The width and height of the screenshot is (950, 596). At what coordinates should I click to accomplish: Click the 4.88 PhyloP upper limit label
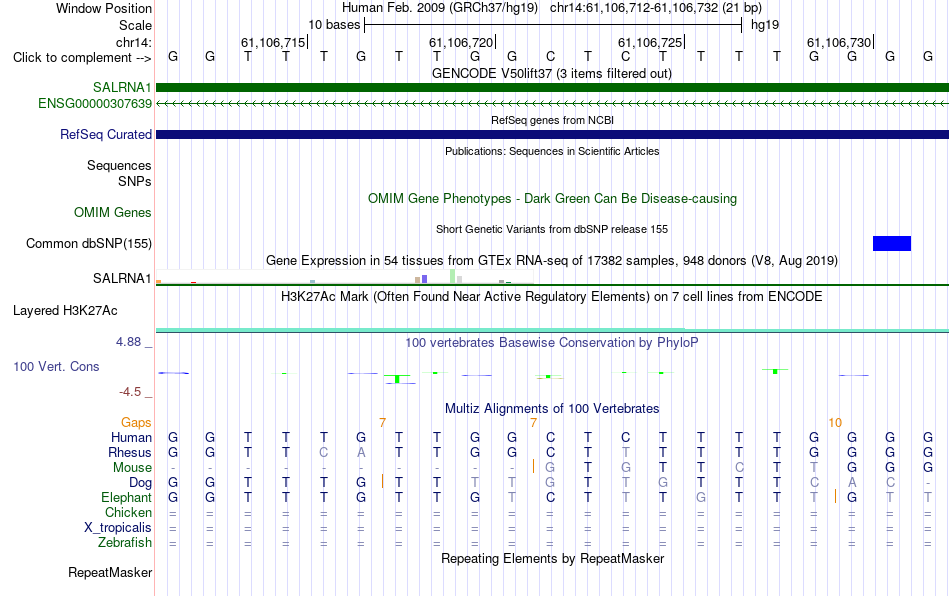tap(128, 342)
